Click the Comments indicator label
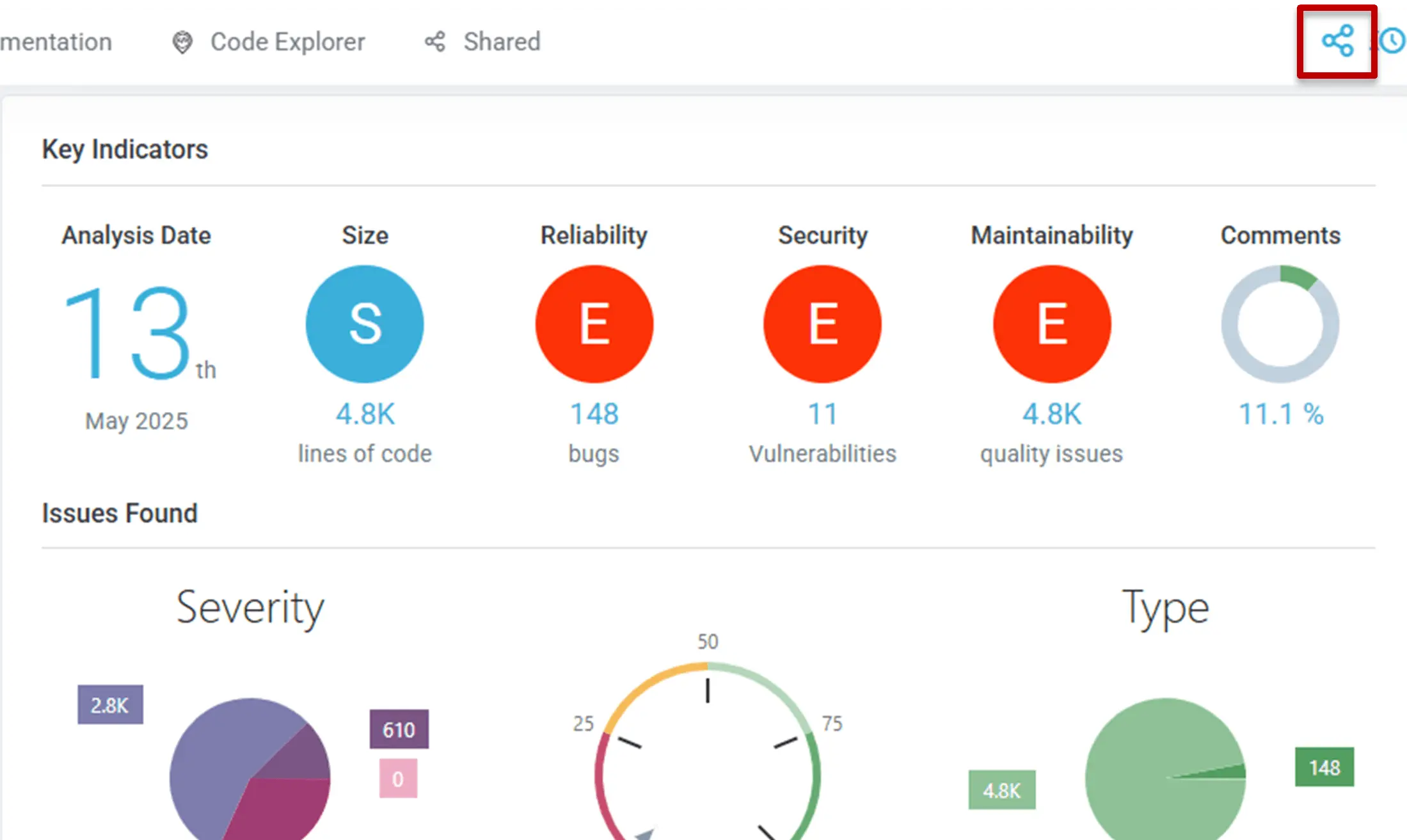 1281,235
